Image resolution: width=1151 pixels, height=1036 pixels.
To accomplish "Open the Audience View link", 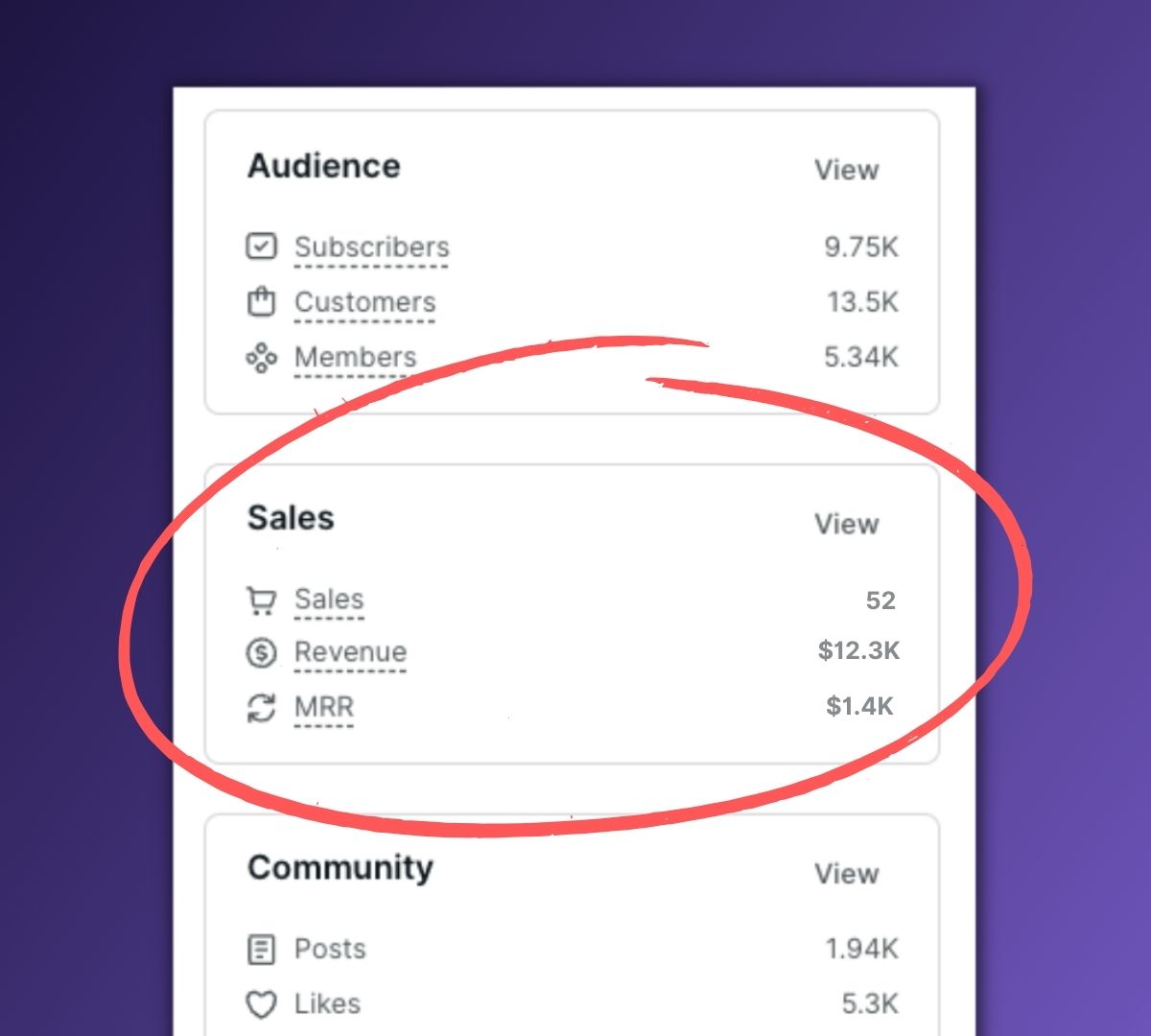I will tap(846, 170).
